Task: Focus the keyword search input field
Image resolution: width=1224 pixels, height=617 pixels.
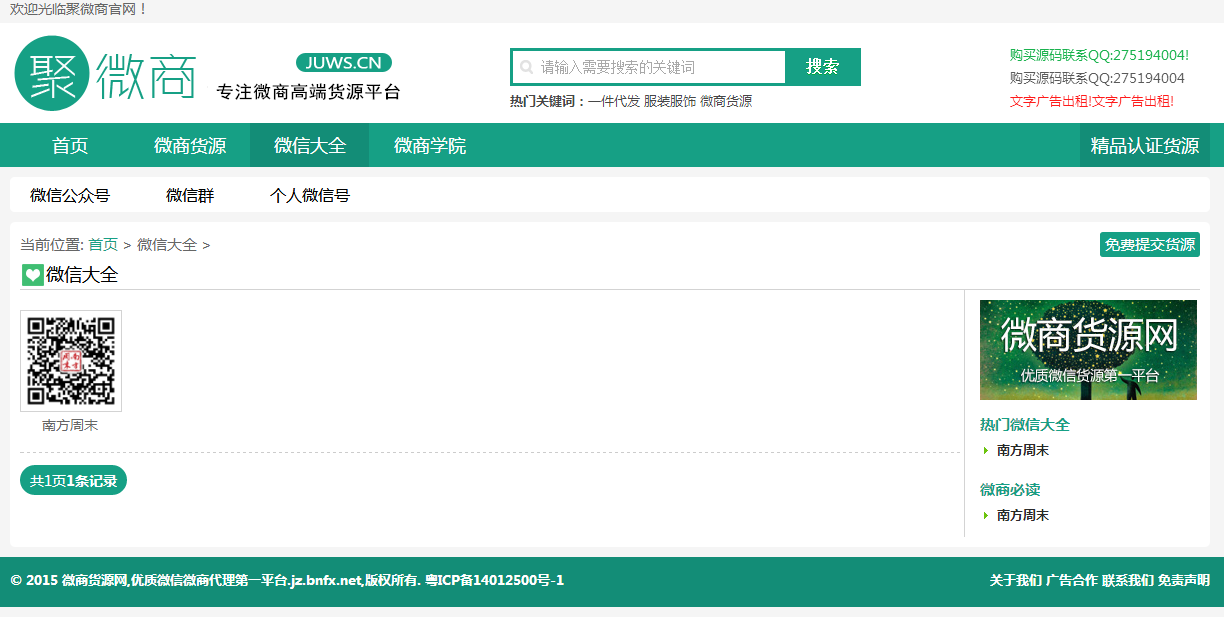Action: click(649, 67)
